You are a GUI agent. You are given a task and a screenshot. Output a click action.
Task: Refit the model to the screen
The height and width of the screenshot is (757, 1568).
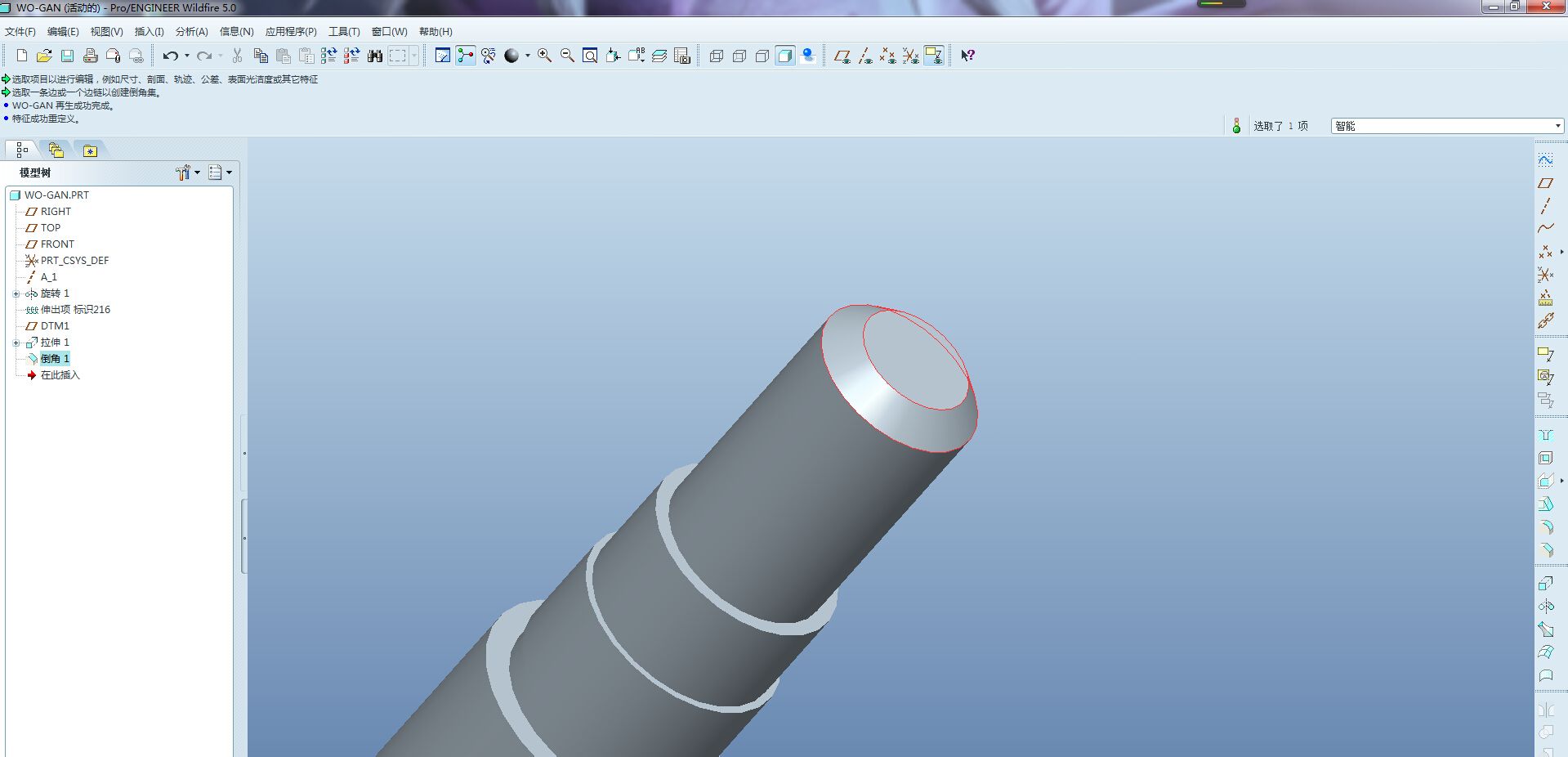coord(590,56)
